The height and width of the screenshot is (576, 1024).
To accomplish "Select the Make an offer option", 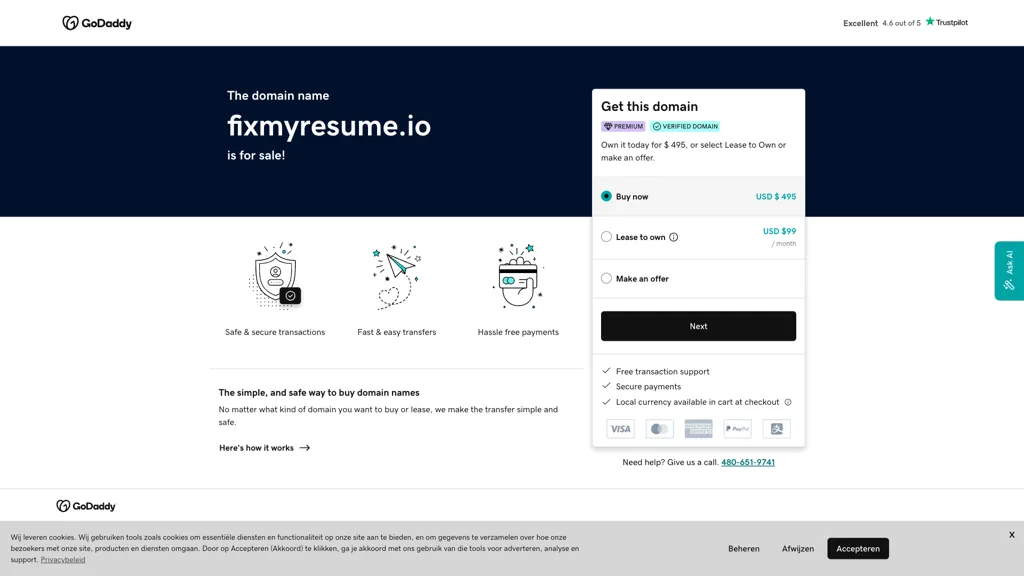I will [606, 278].
